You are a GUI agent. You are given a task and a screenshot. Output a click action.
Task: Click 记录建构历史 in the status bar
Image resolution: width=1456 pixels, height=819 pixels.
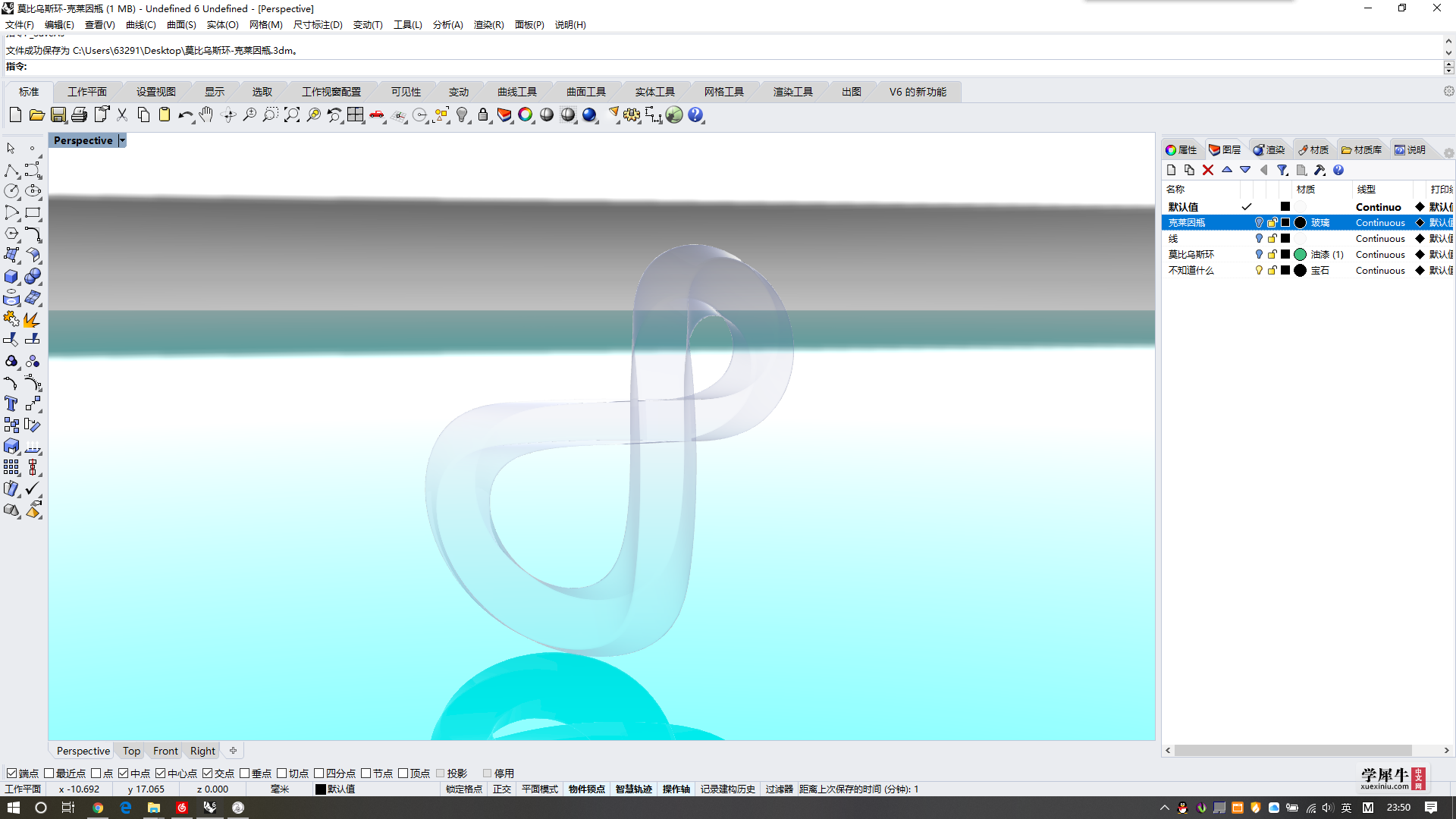(x=727, y=789)
